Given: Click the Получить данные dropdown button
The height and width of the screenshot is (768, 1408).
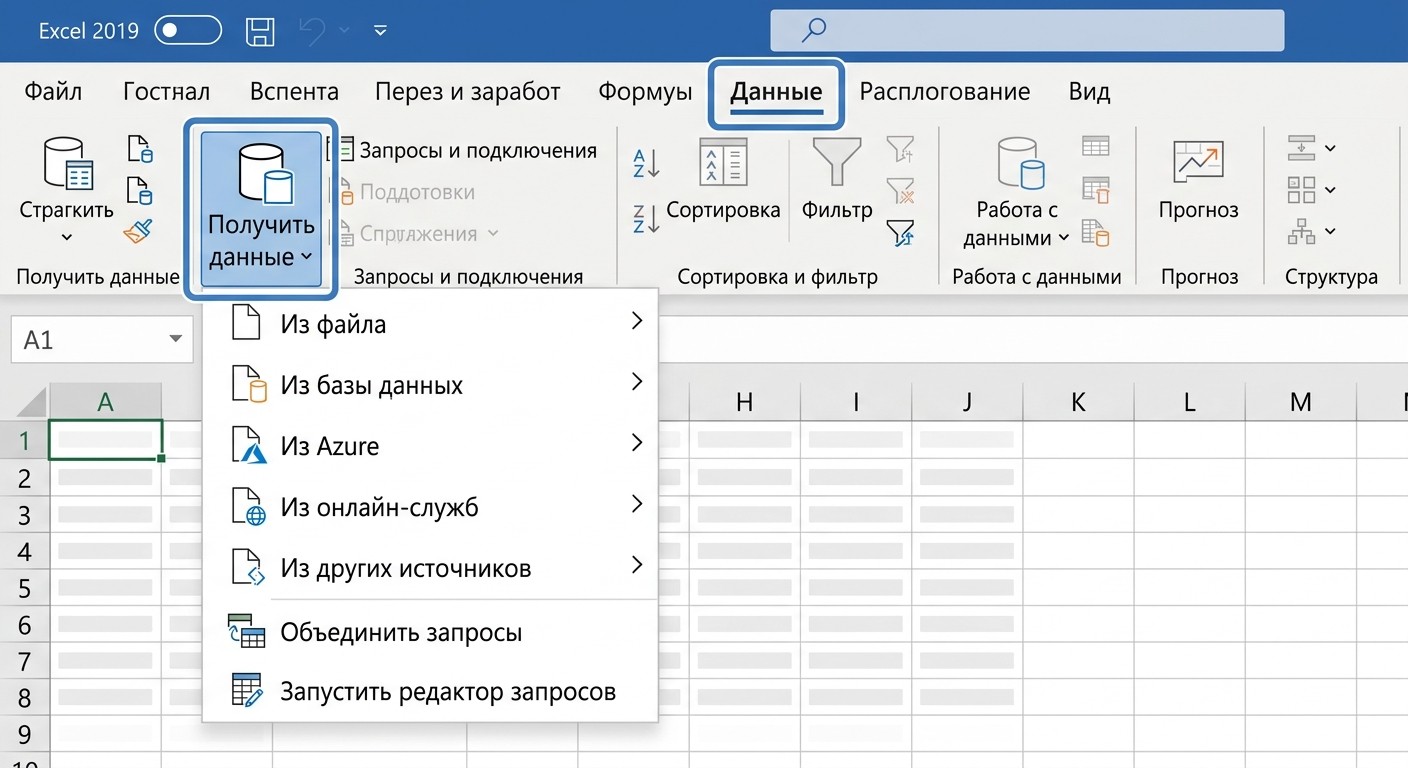Looking at the screenshot, I should click(x=261, y=211).
